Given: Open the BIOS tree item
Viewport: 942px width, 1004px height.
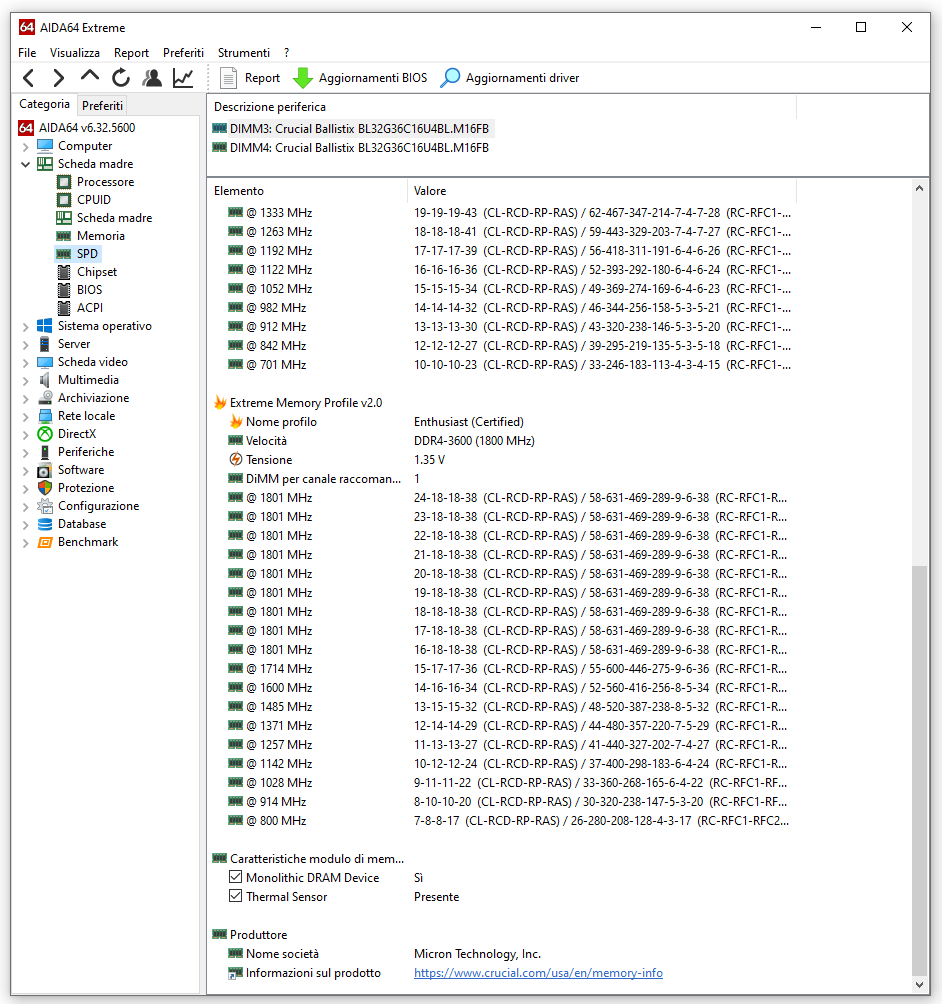Looking at the screenshot, I should coord(89,289).
